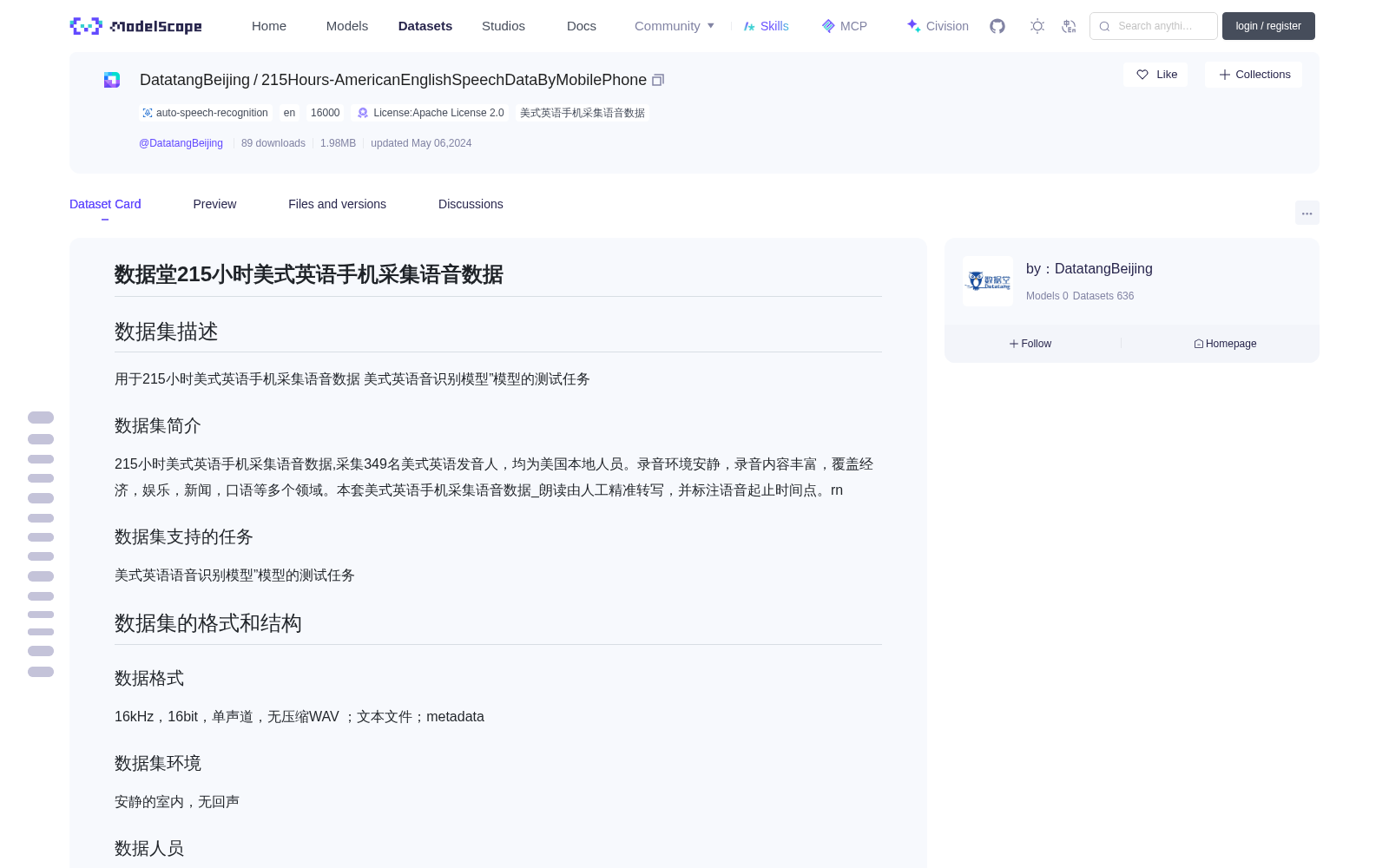Switch language with the translate icon
1389x868 pixels.
1070,26
